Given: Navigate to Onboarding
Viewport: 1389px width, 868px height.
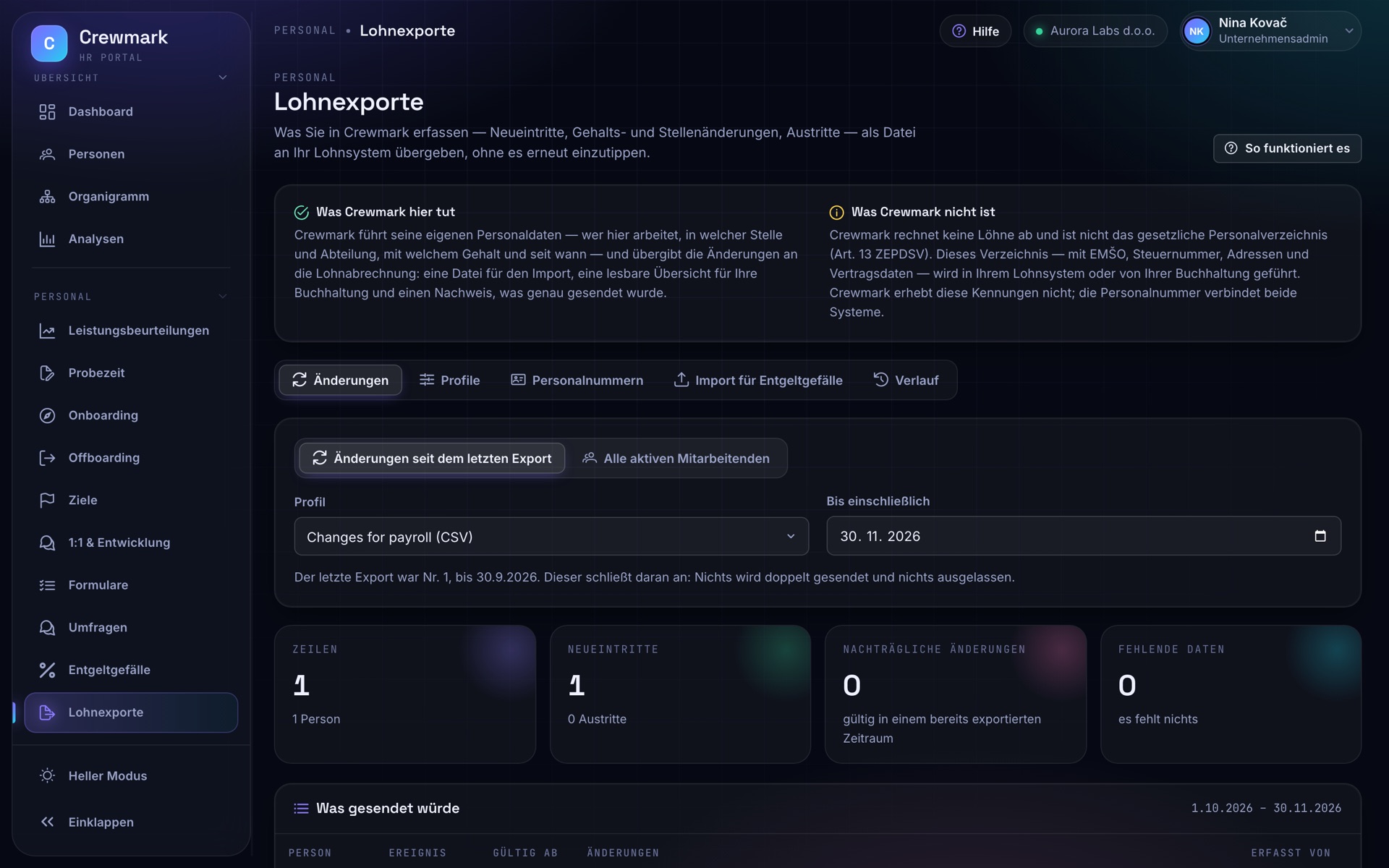Looking at the screenshot, I should 131,415.
